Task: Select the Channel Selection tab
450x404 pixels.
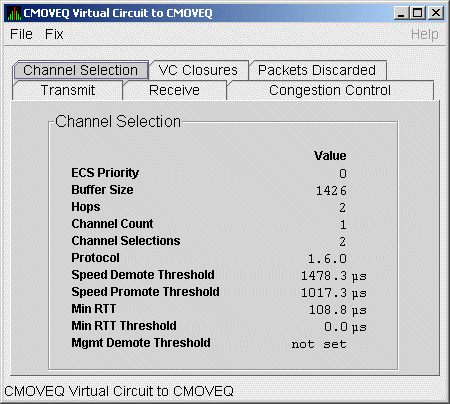Action: (x=81, y=70)
